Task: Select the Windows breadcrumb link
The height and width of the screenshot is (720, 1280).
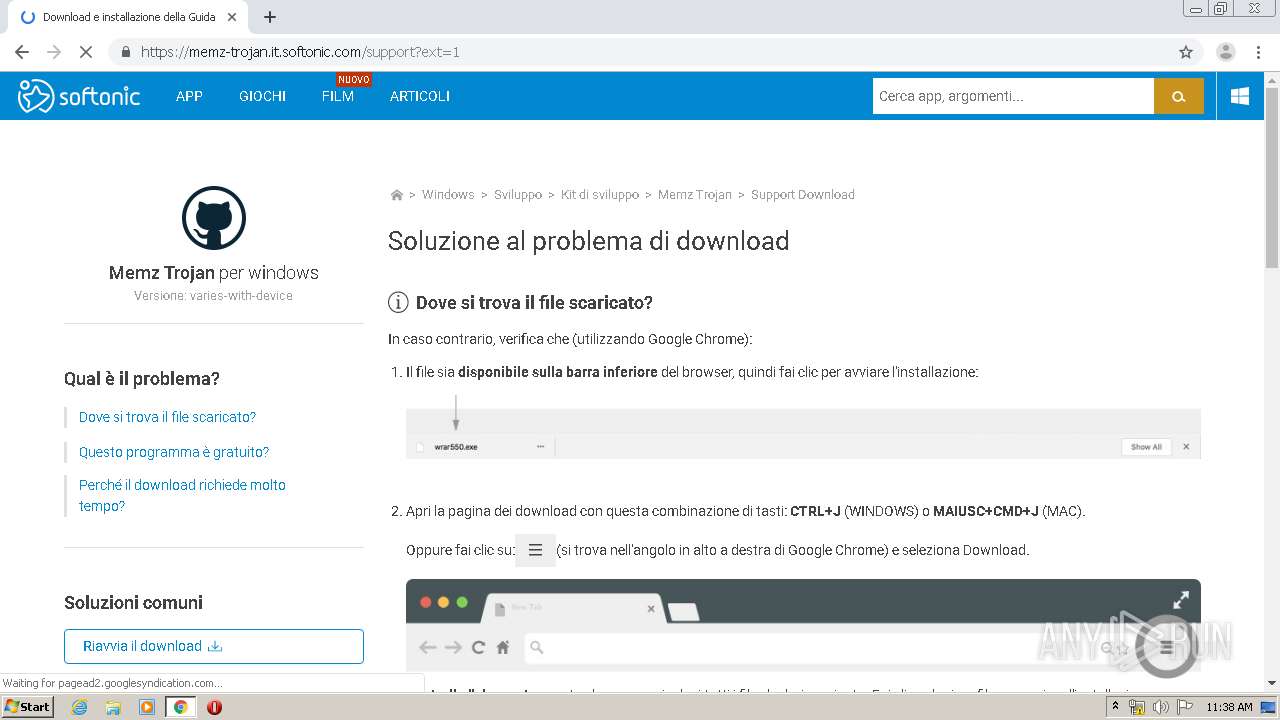Action: (x=448, y=195)
